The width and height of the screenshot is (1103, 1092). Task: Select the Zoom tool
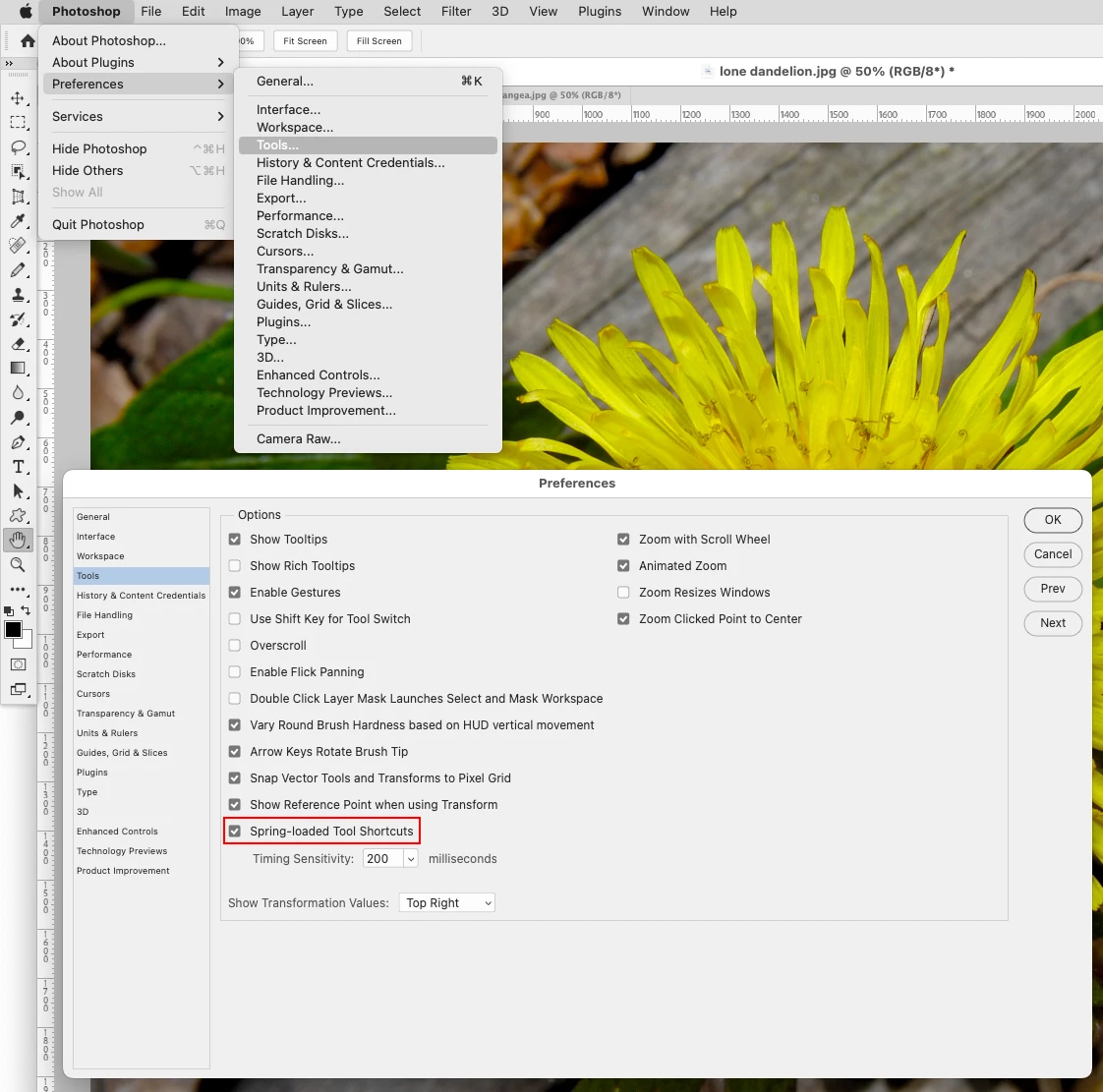click(18, 564)
